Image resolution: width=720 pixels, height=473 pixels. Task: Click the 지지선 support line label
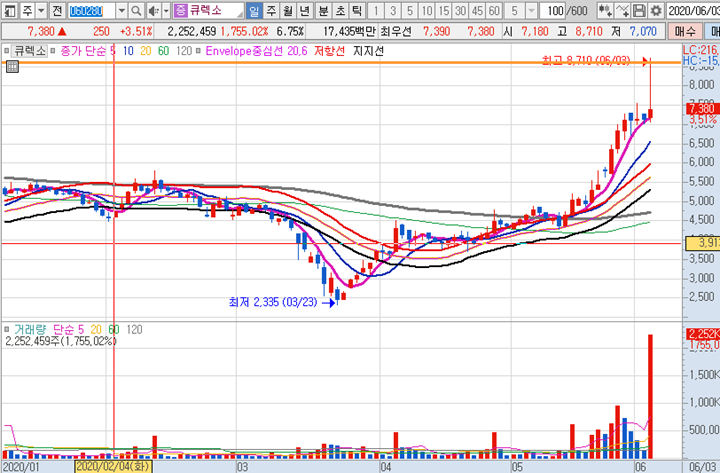click(368, 51)
